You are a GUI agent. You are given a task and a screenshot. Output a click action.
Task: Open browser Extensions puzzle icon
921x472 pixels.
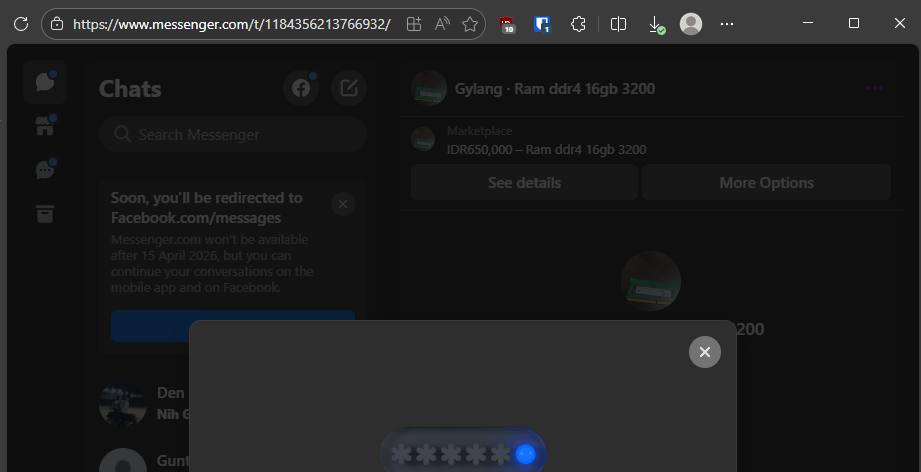[x=578, y=23]
